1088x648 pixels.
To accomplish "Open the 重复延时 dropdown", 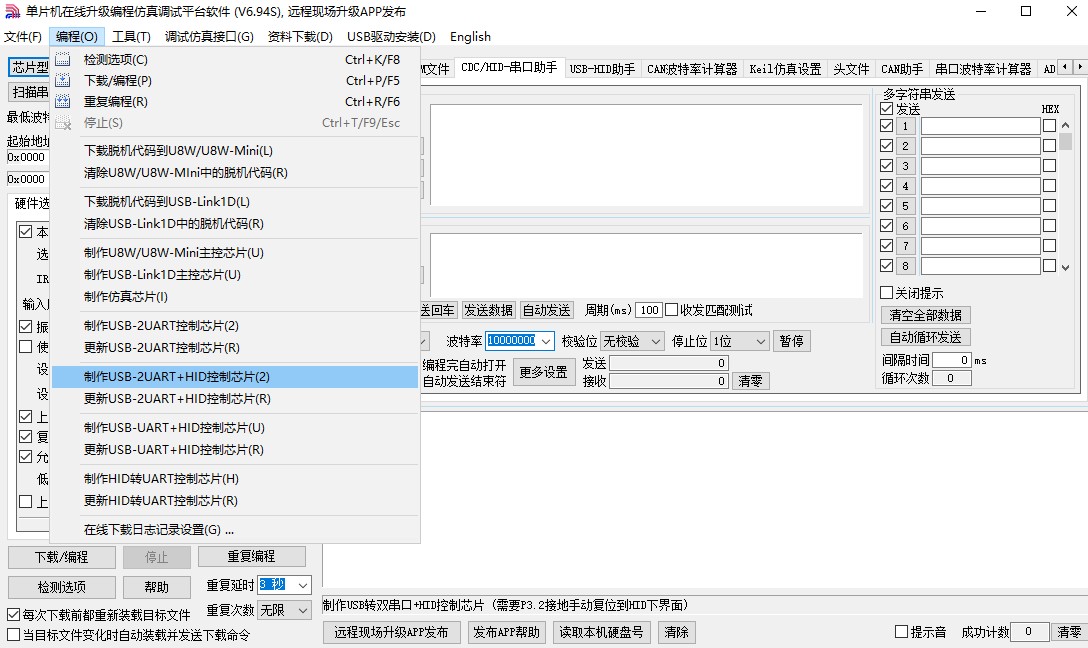I will tap(303, 586).
